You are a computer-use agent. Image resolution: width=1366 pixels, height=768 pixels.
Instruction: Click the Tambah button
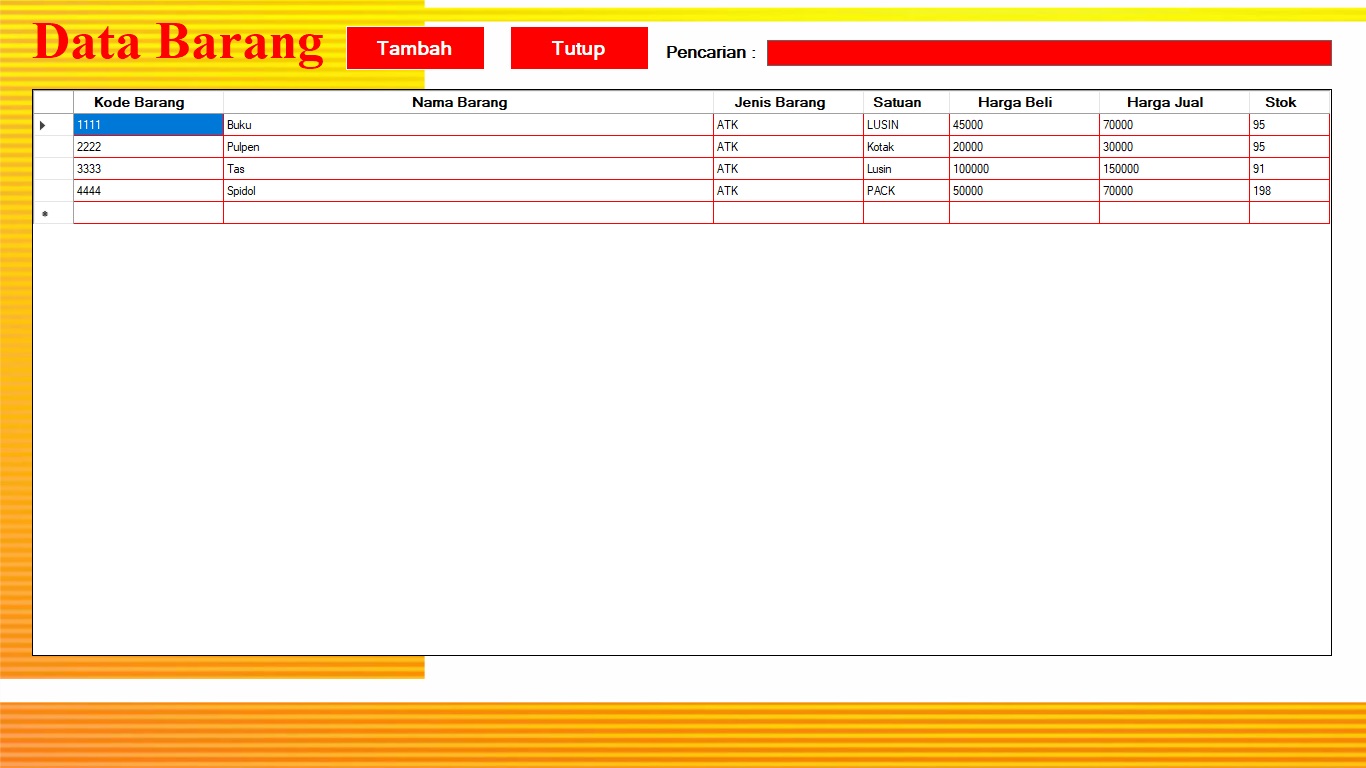click(x=415, y=48)
